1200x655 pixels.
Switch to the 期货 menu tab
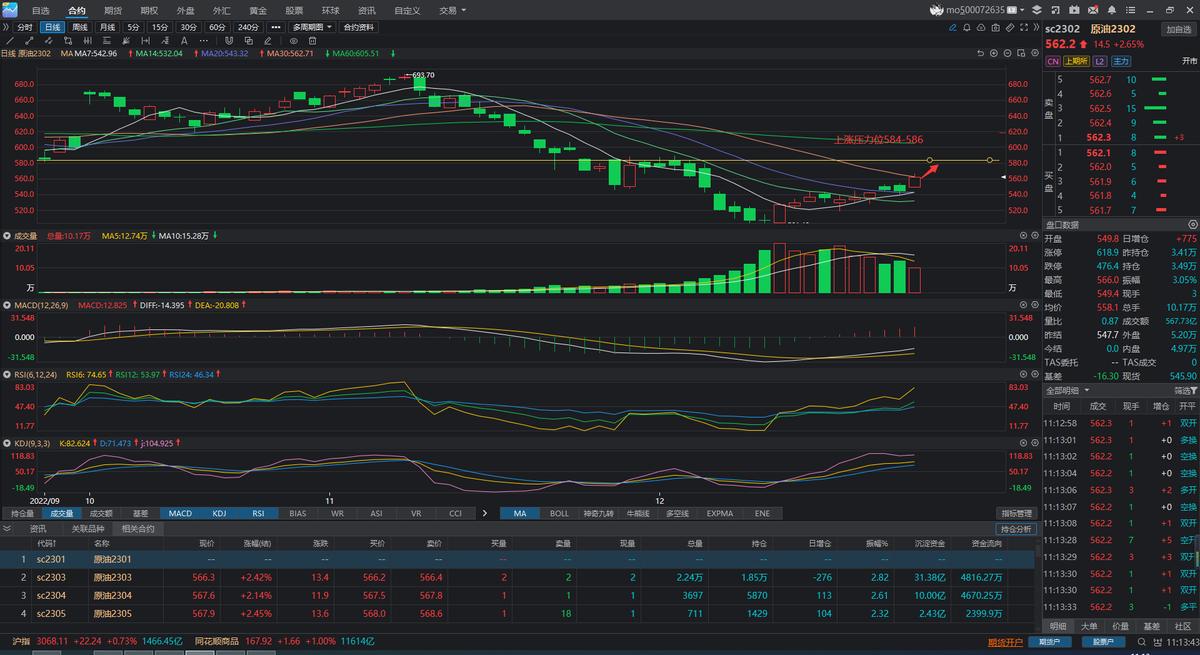[112, 10]
